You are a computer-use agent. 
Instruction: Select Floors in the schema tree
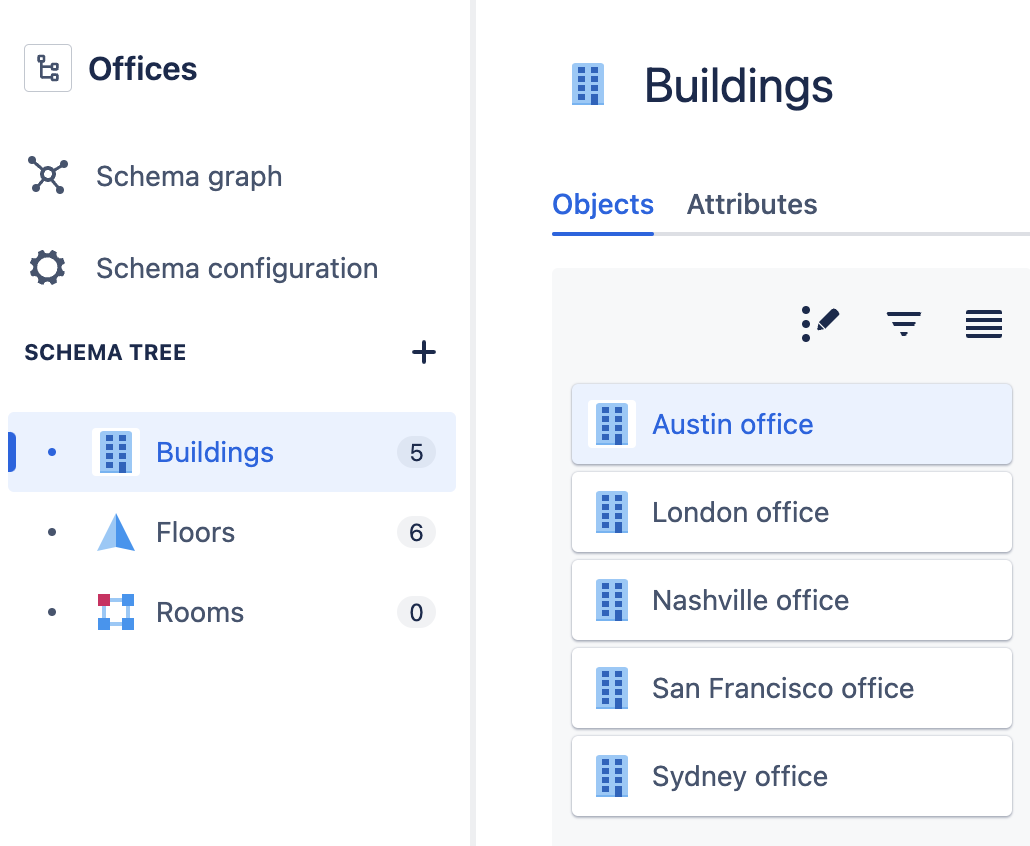point(232,532)
